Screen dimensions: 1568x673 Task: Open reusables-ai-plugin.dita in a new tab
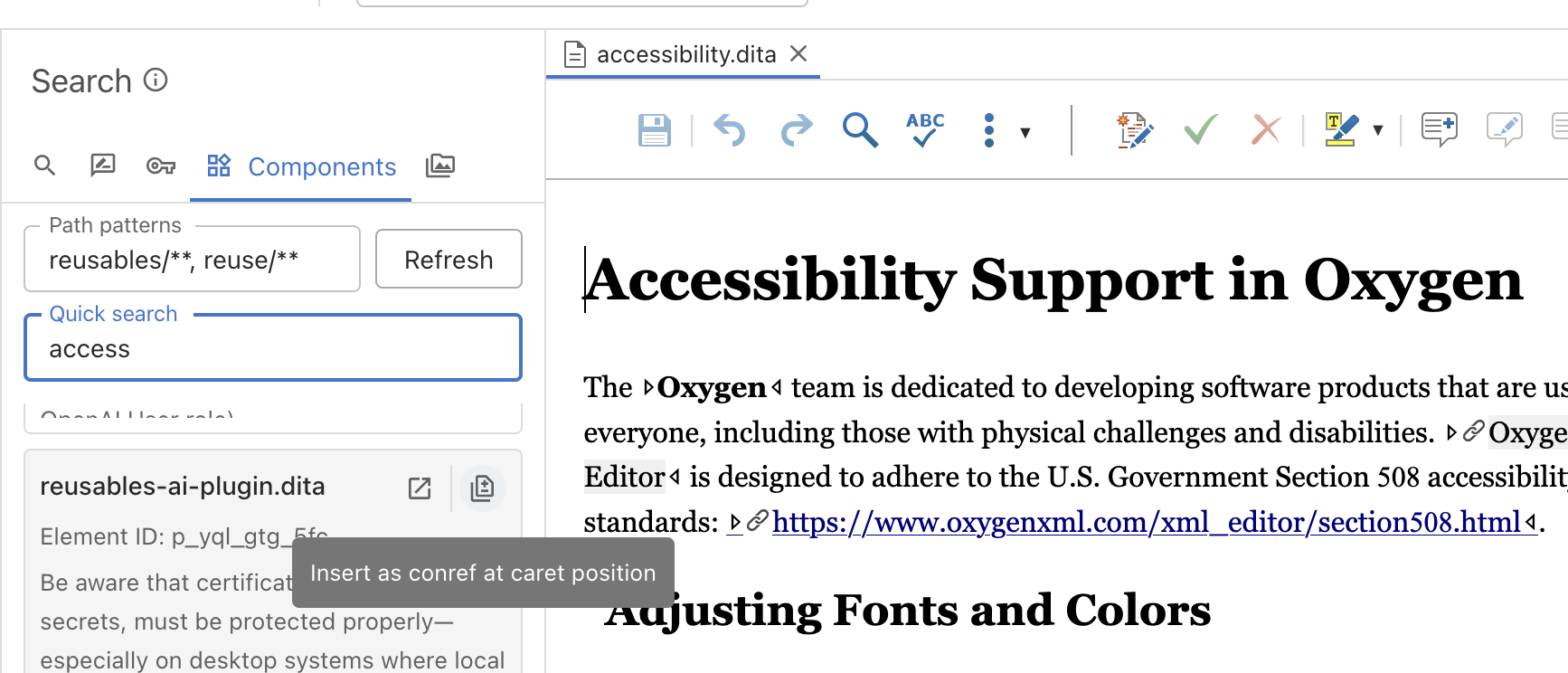(420, 488)
